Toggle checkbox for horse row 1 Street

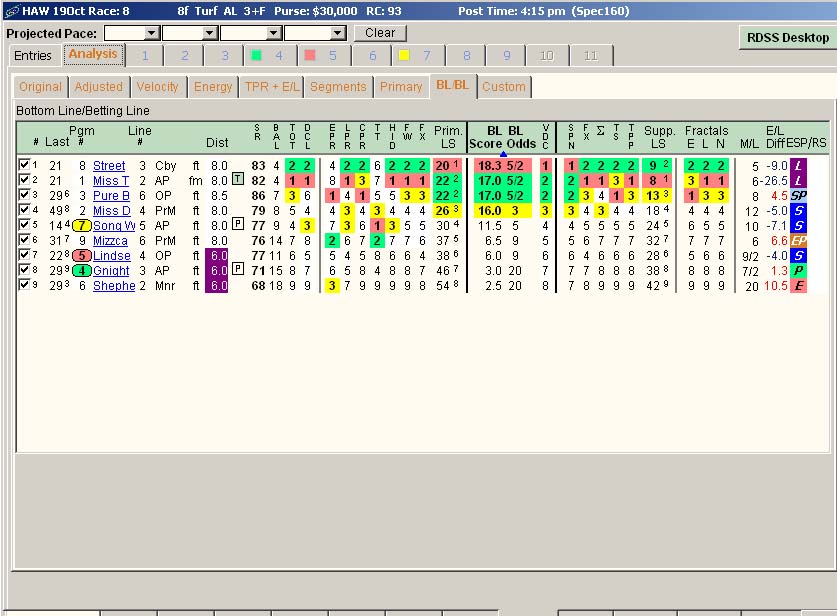coord(24,164)
